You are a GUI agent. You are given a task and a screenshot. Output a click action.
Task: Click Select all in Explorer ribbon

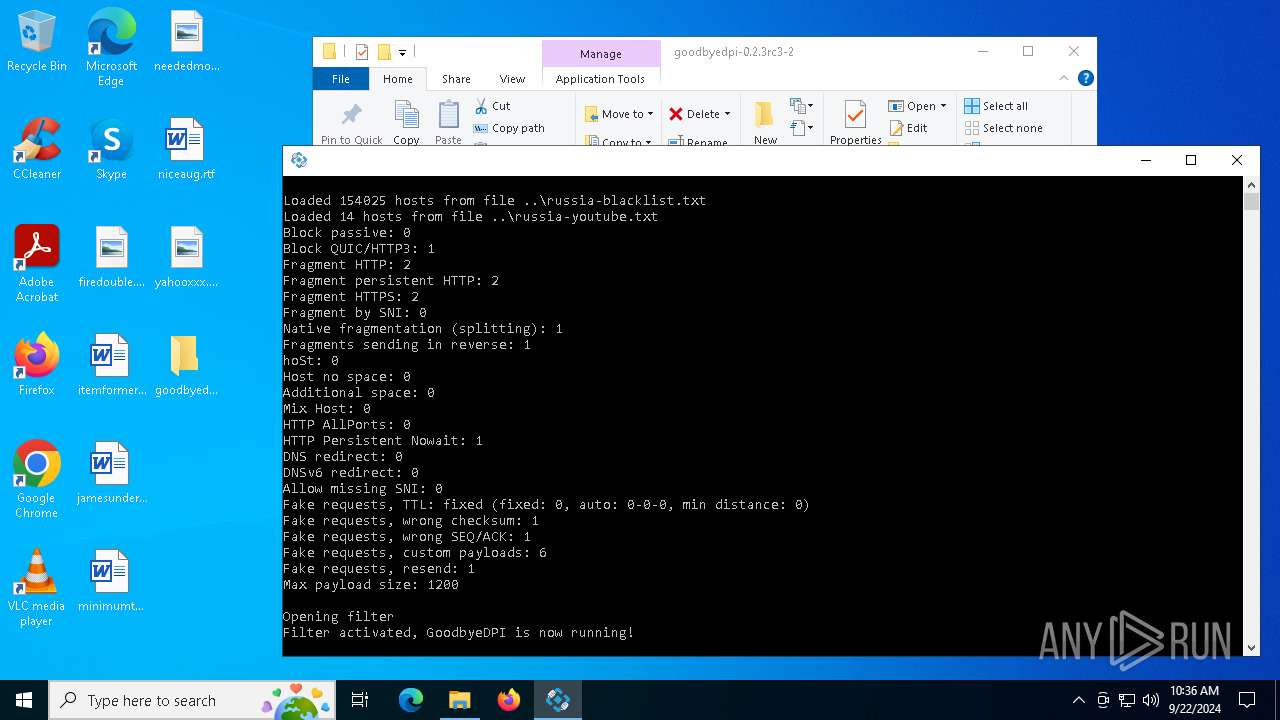tap(996, 106)
